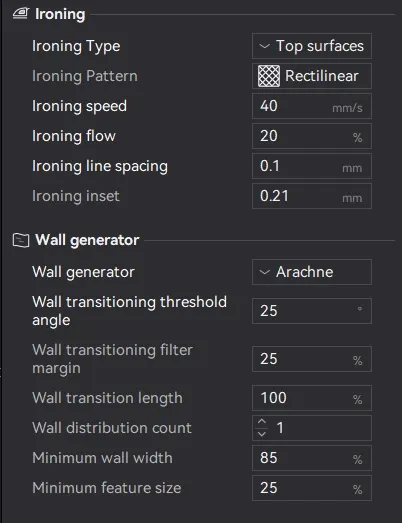Click Wall transitioning filter margin field

[x=312, y=359]
